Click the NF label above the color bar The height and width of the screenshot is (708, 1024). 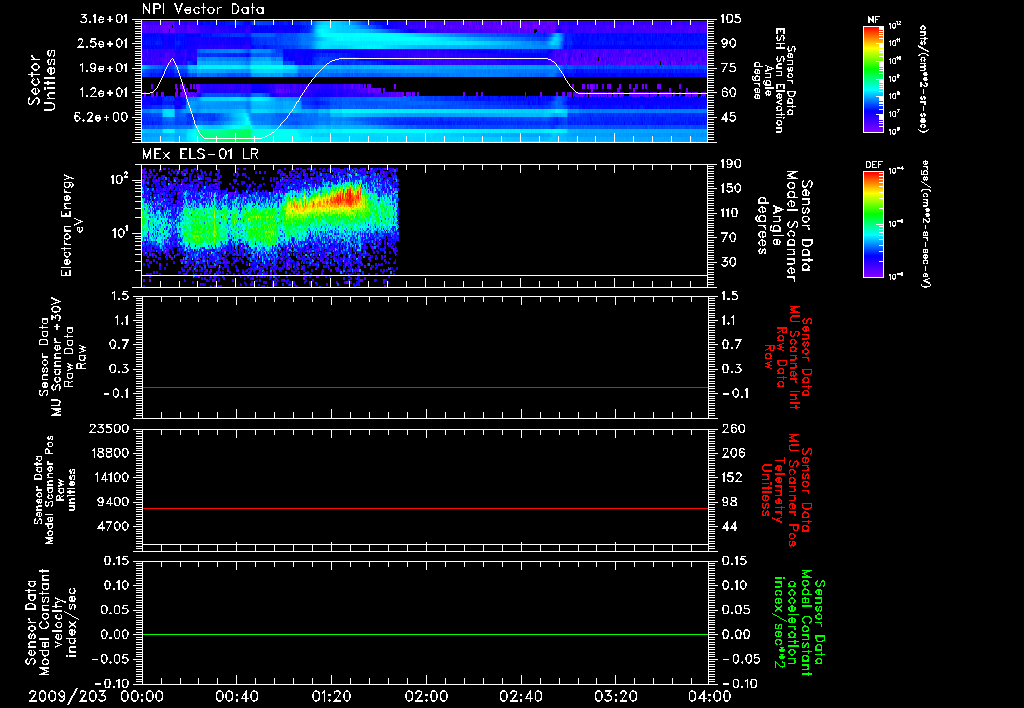873,20
